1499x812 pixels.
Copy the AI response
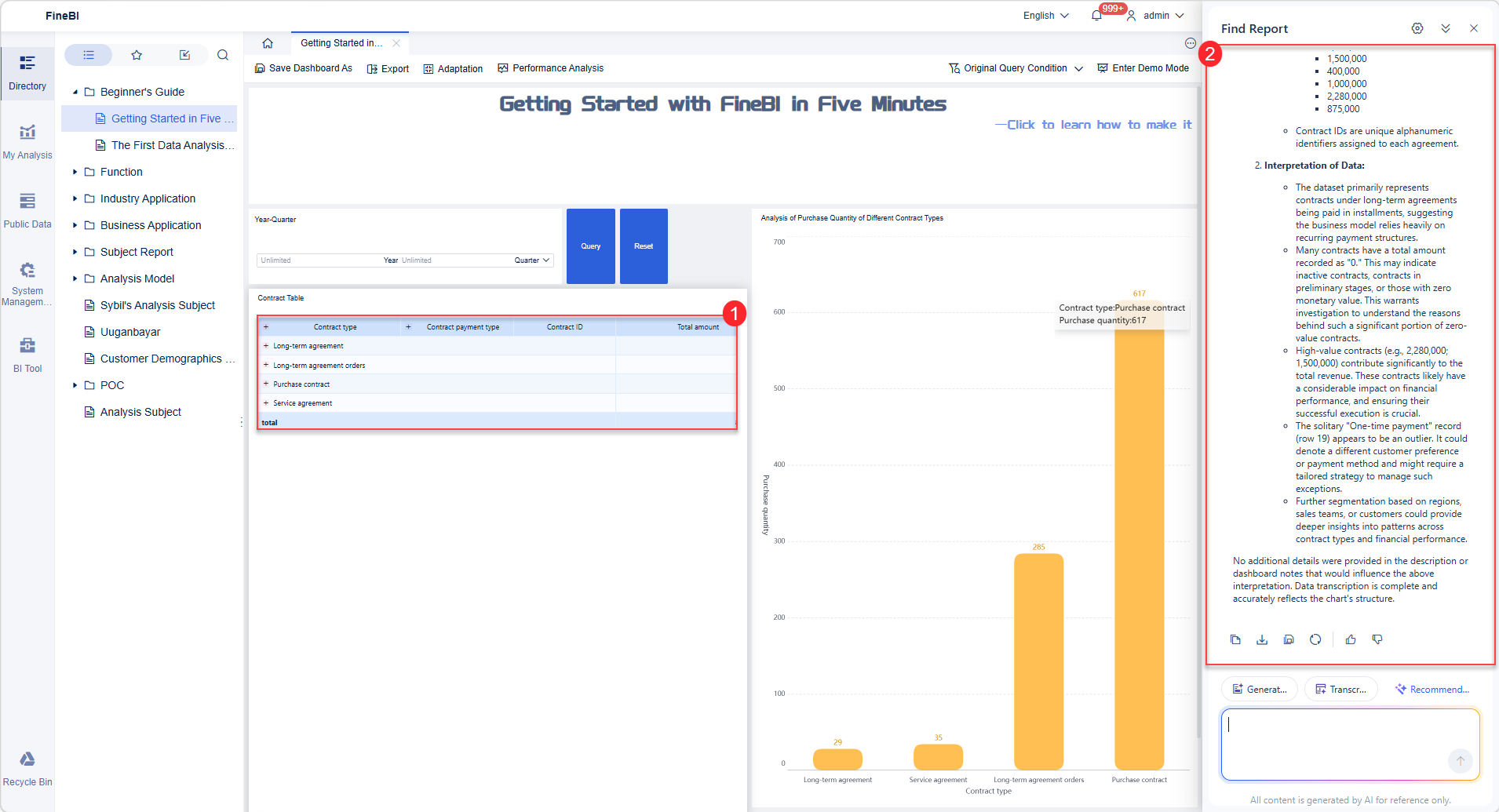(1235, 639)
